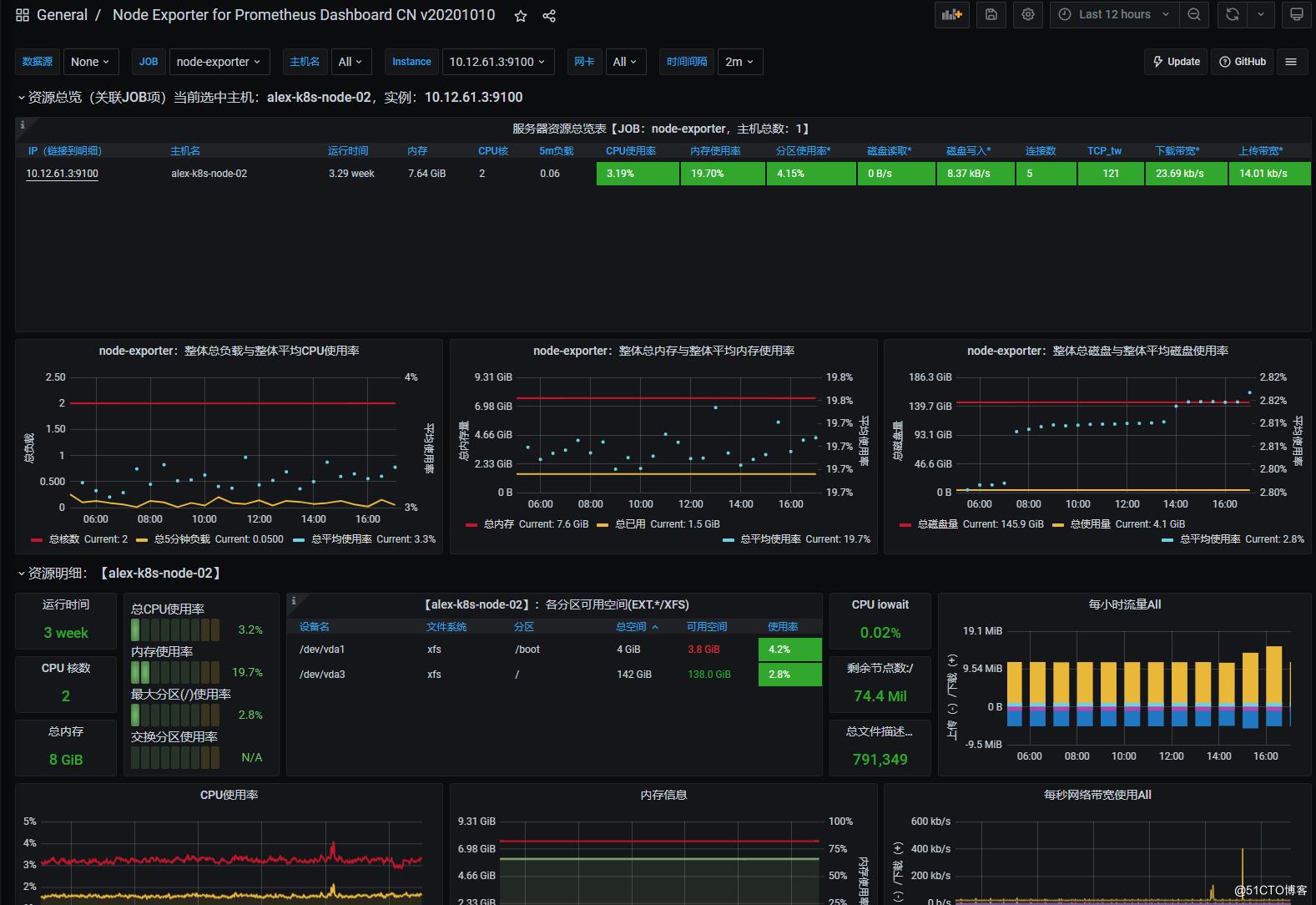
Task: Click the CPU iowait 0.02% stat
Action: pos(880,633)
